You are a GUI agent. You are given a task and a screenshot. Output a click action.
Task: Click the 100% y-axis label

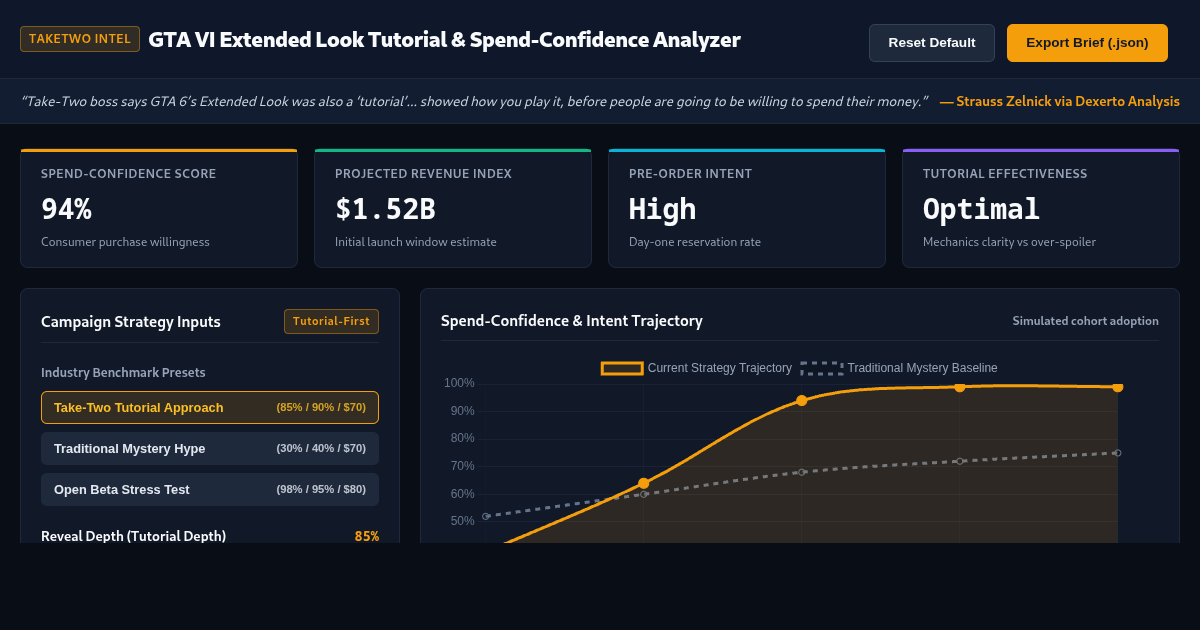click(459, 383)
